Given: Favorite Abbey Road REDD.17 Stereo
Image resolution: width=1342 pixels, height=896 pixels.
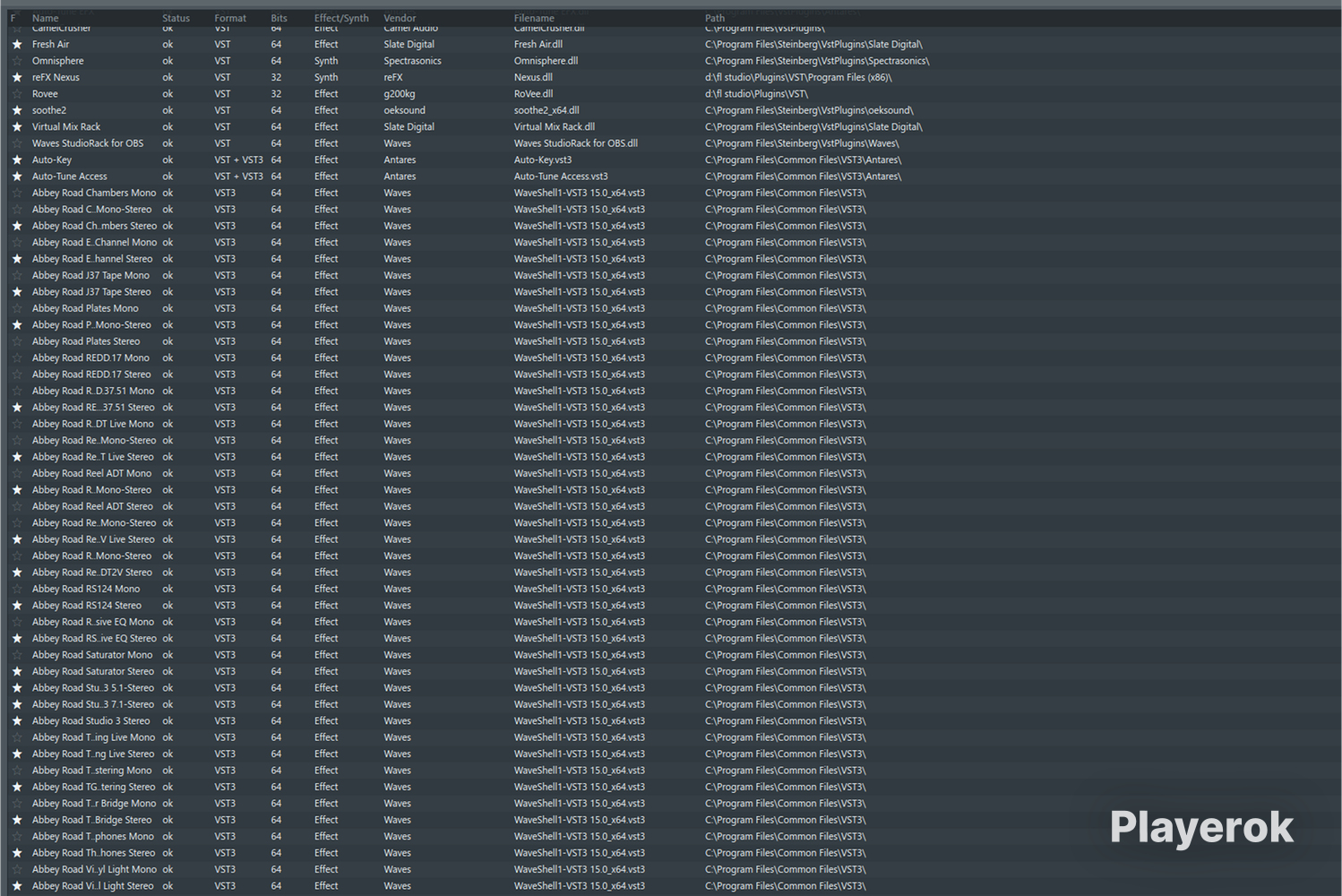Looking at the screenshot, I should [x=17, y=375].
